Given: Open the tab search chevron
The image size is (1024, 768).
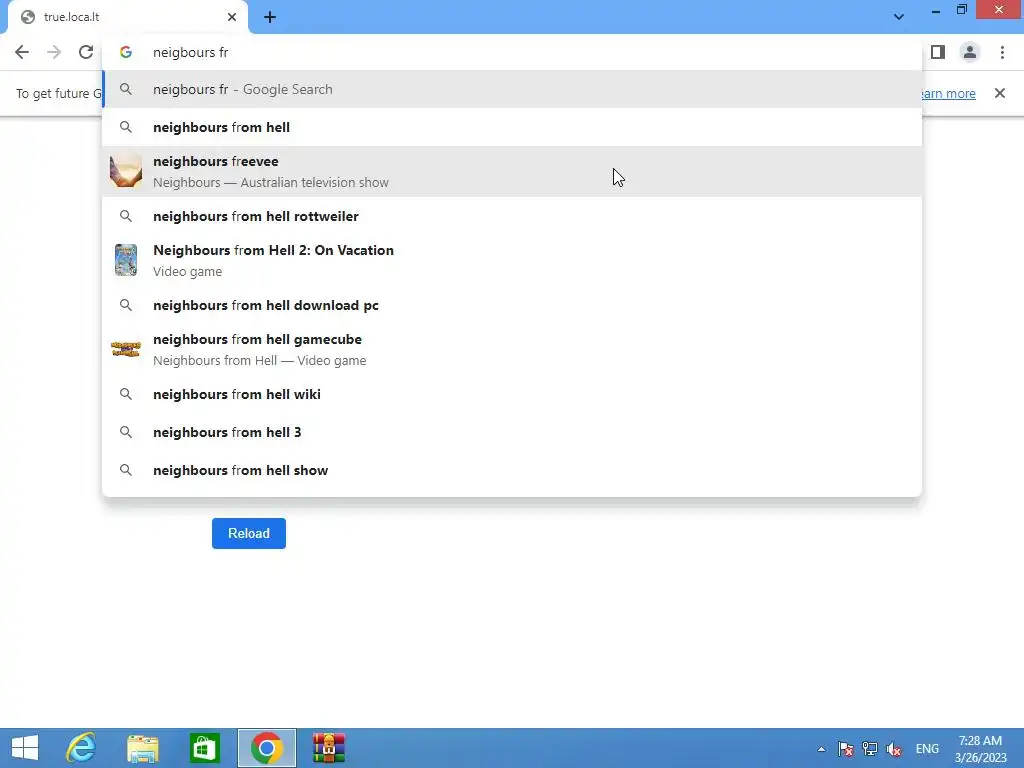Looking at the screenshot, I should pos(899,17).
